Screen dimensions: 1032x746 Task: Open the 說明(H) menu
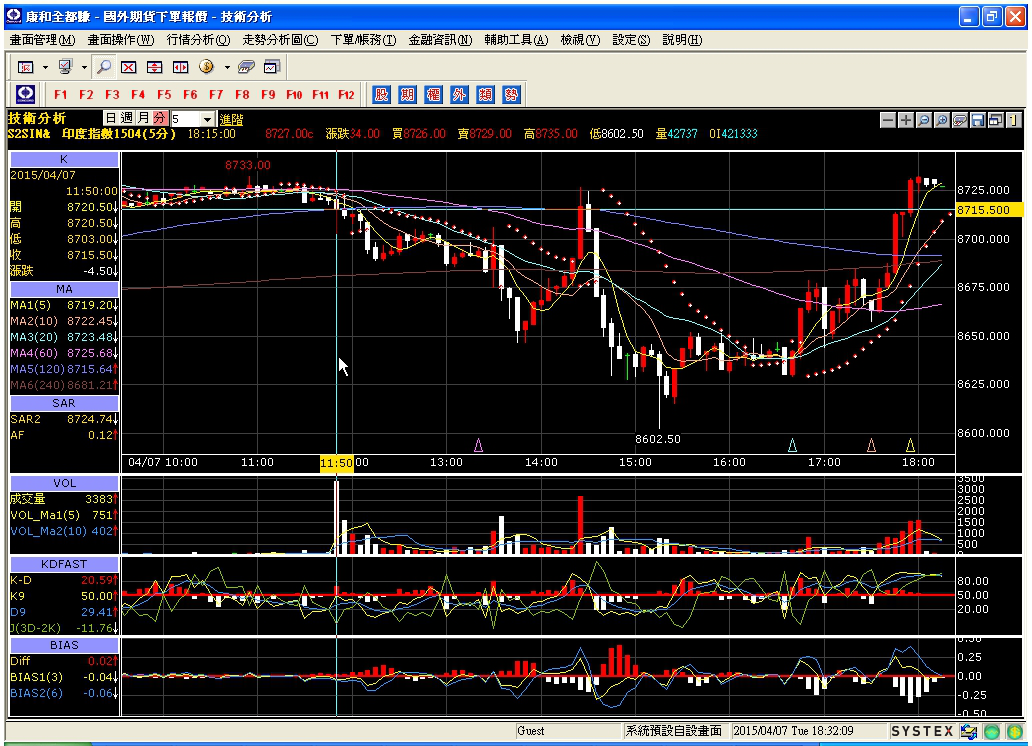[x=682, y=40]
